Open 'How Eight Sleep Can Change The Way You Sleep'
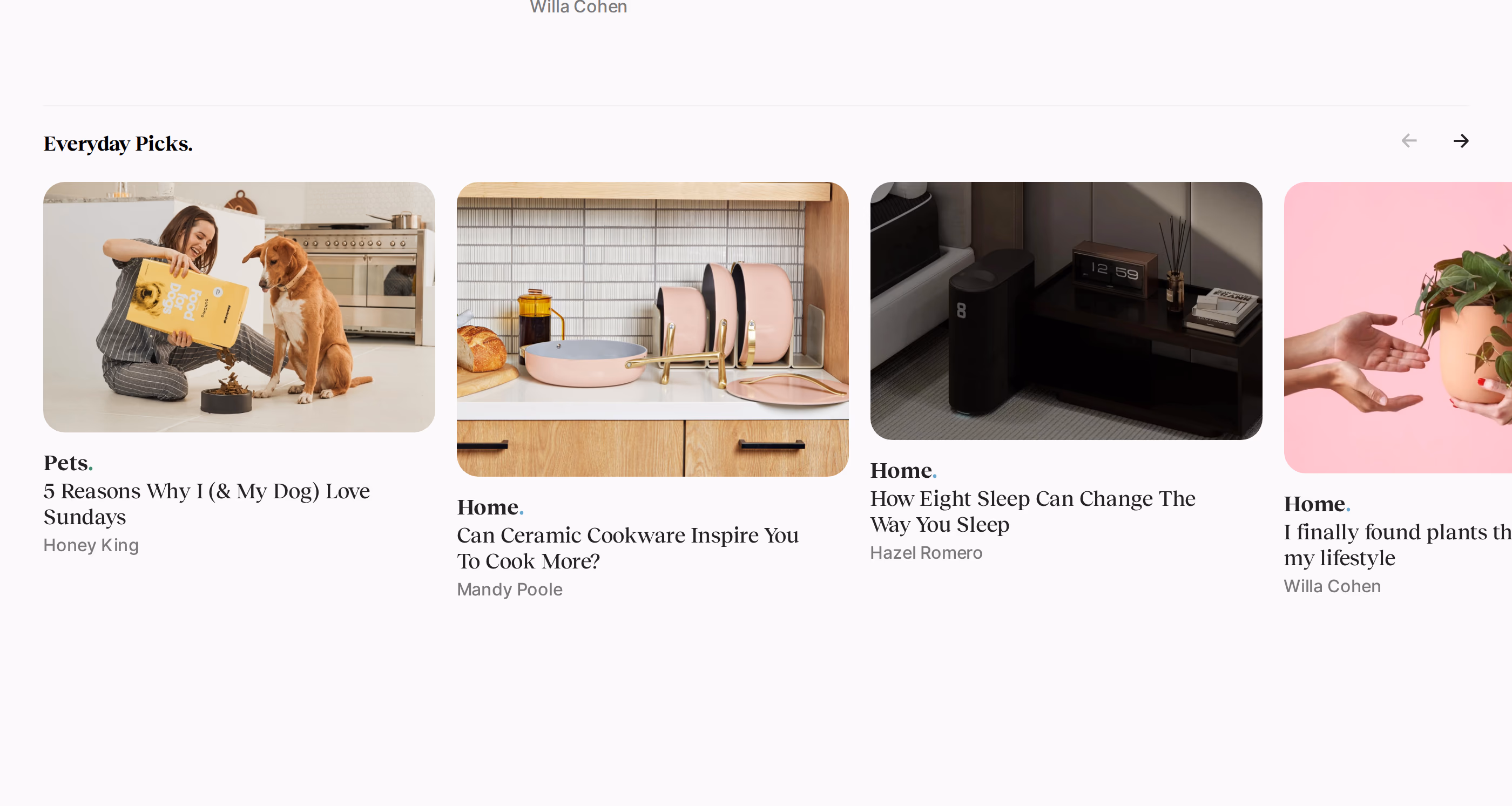Screen dimensions: 1512x806 coord(1032,512)
